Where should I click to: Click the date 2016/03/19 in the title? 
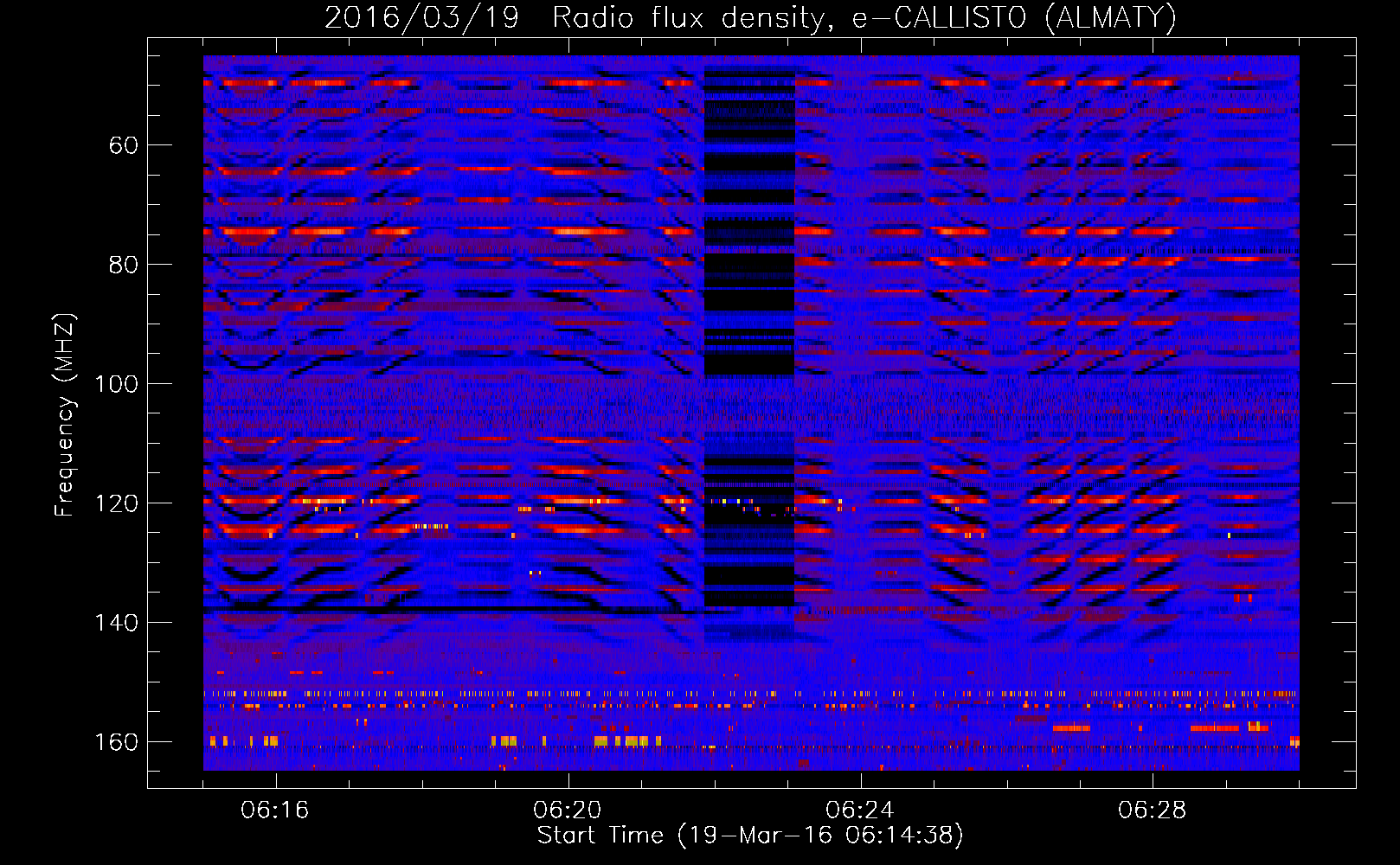click(421, 18)
